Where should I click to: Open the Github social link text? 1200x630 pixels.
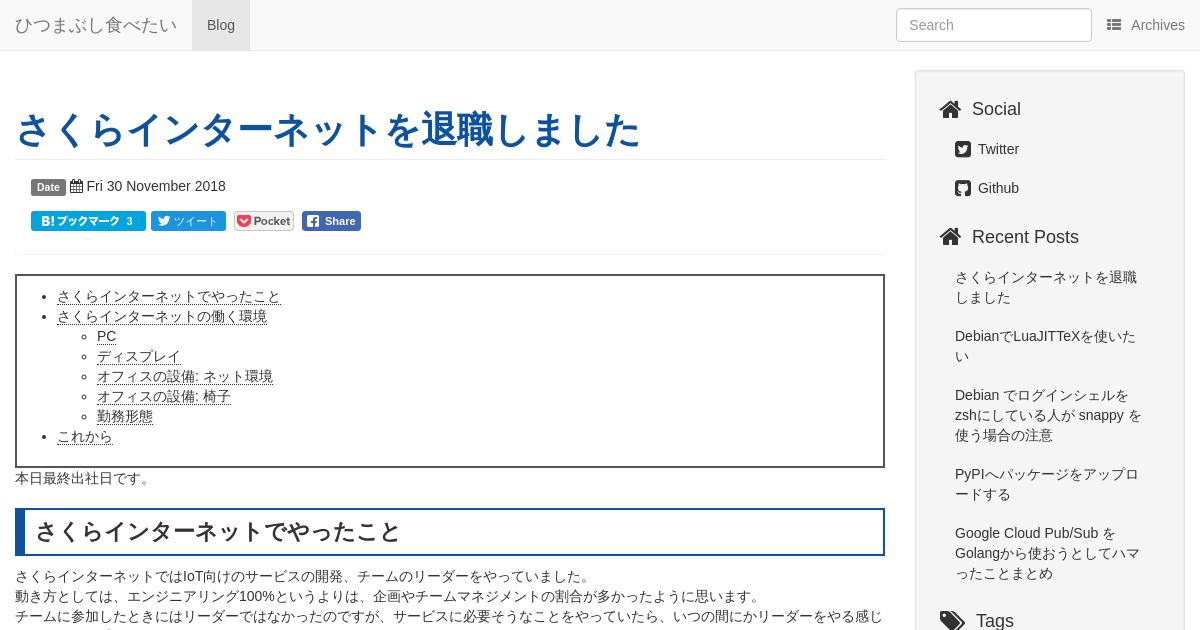(x=998, y=188)
